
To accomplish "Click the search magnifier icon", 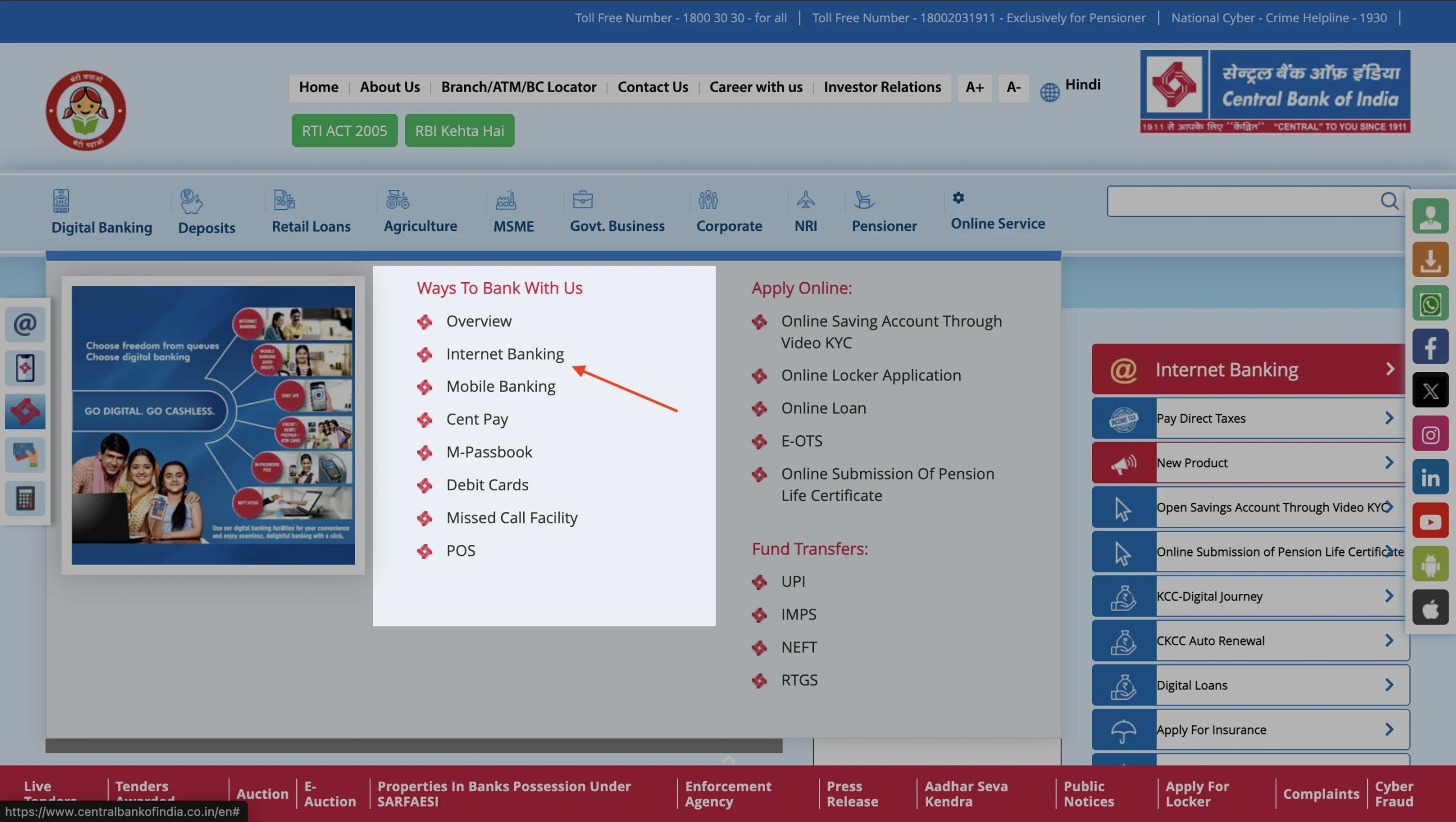I will pos(1390,201).
